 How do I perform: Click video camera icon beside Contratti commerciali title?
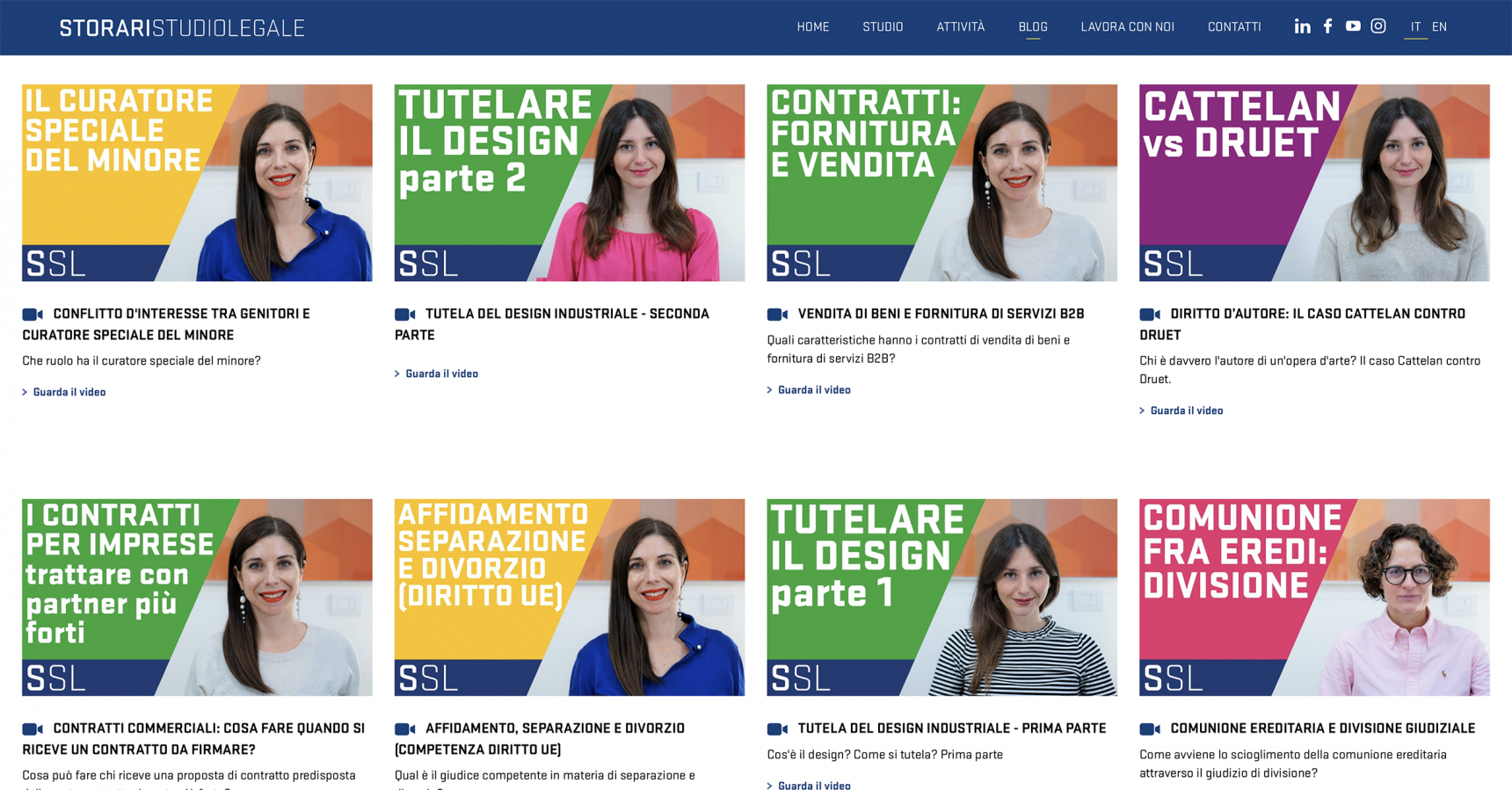[33, 729]
